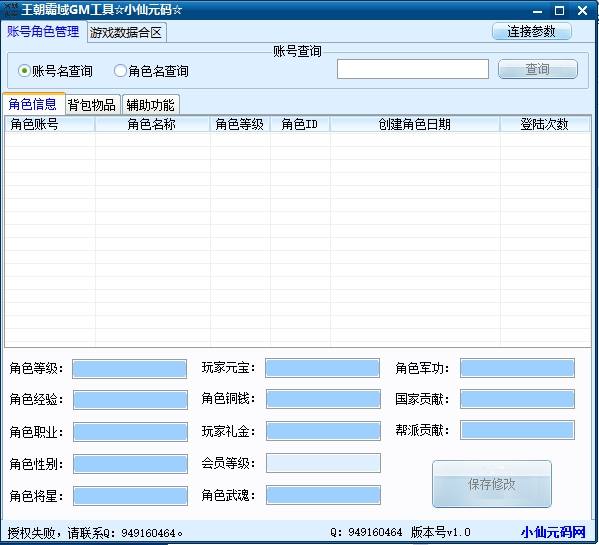Click the 角色等级 input field
Viewport: 599px width, 545px height.
pos(130,369)
